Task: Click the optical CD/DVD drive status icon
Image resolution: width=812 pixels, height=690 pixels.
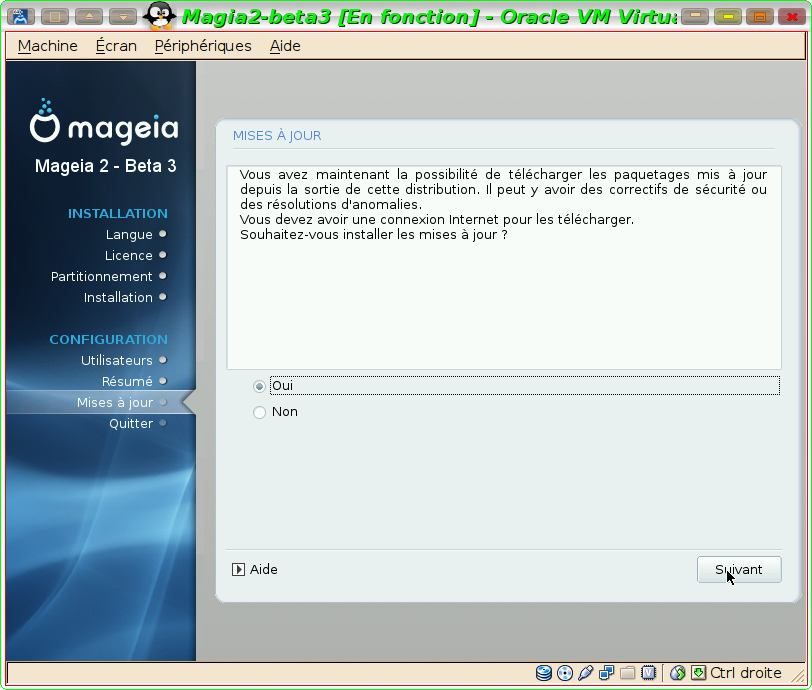Action: point(565,673)
